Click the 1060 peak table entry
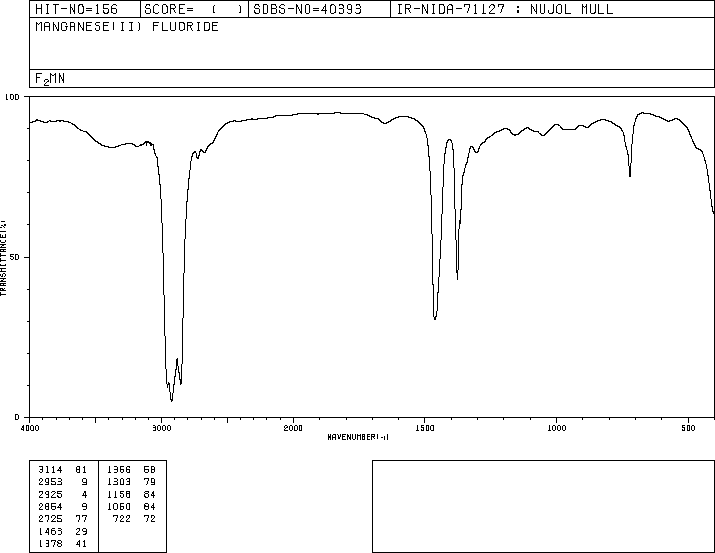The height and width of the screenshot is (553, 715). pyautogui.click(x=119, y=506)
